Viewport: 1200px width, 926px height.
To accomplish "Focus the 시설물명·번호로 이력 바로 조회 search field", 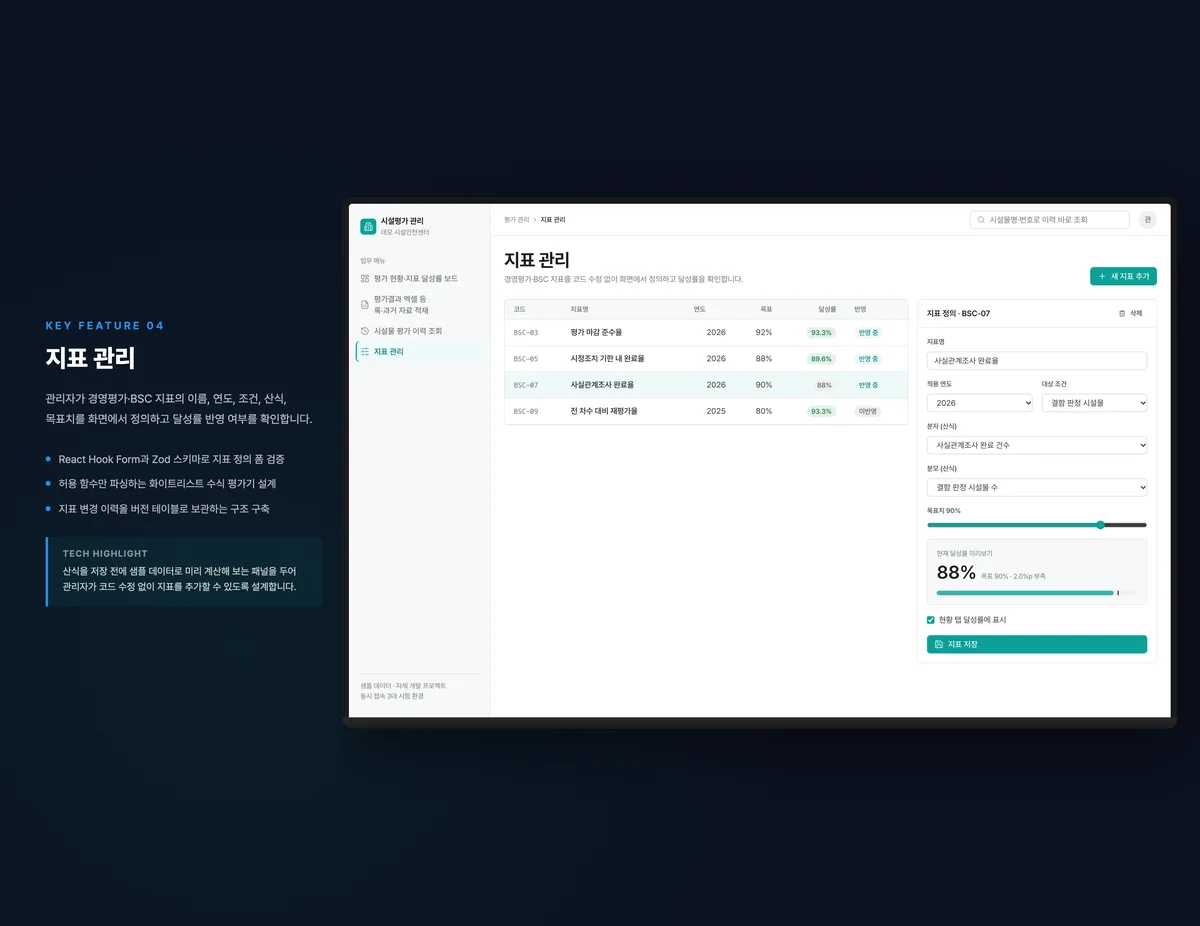I will pos(1050,220).
